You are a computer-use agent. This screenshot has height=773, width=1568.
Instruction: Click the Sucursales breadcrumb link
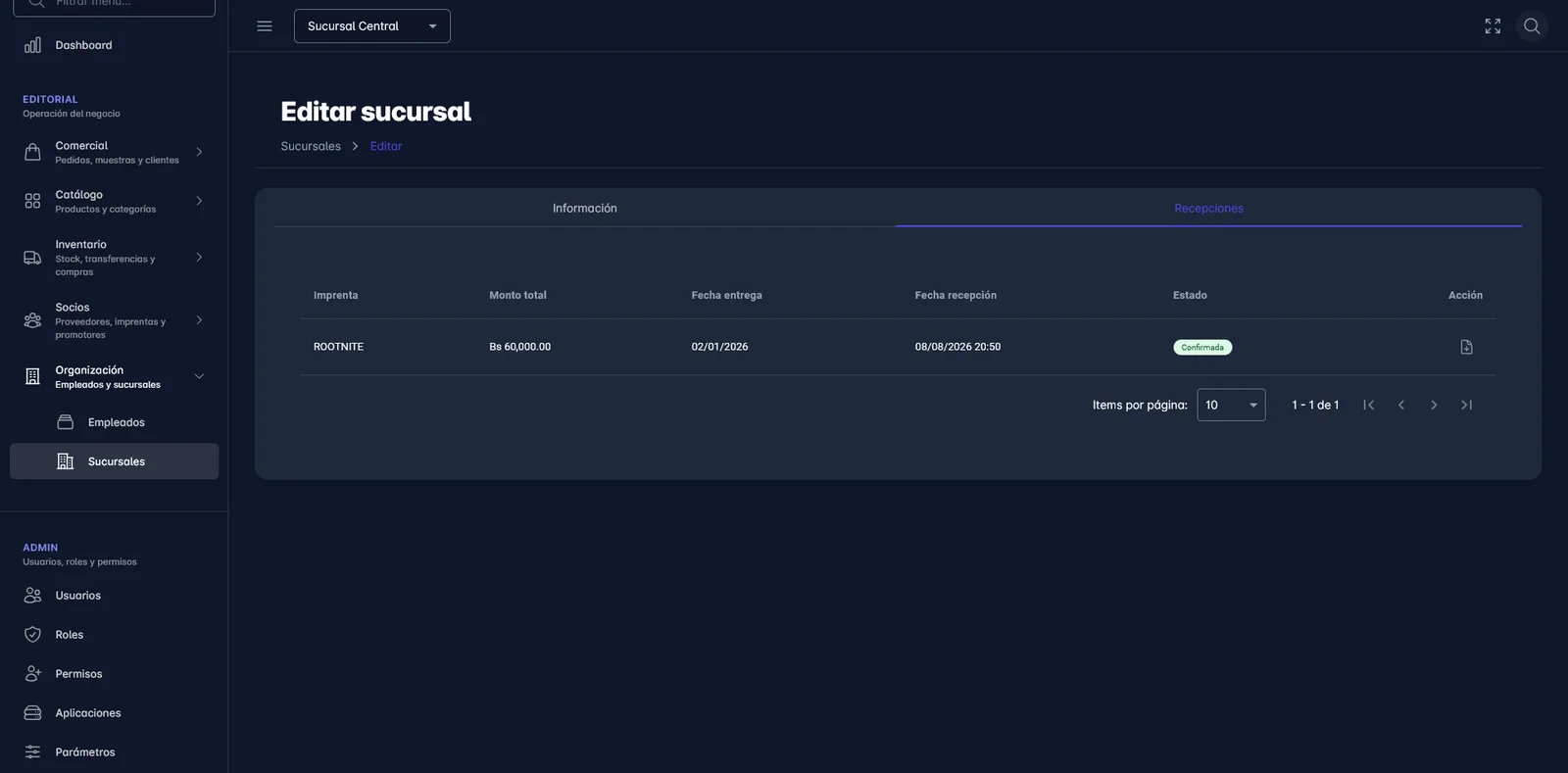311,146
